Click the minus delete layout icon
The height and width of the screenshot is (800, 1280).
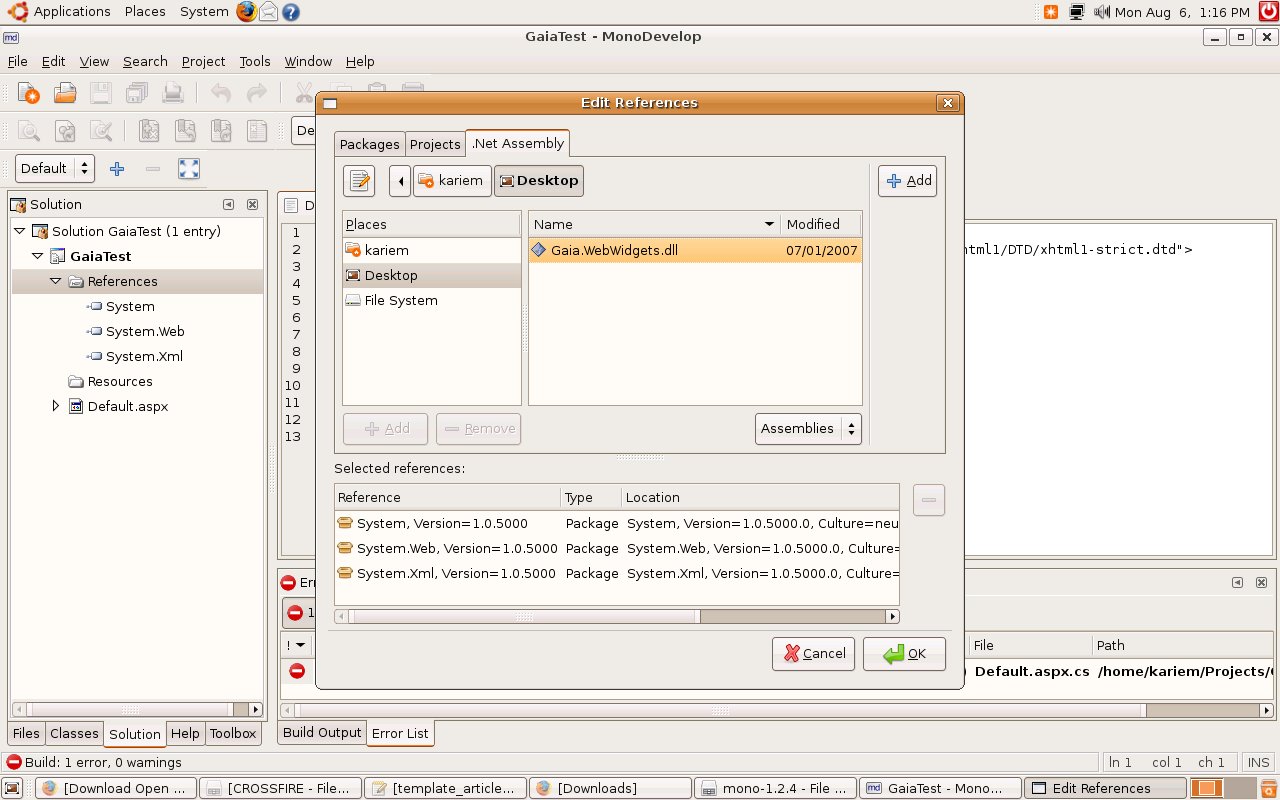153,168
